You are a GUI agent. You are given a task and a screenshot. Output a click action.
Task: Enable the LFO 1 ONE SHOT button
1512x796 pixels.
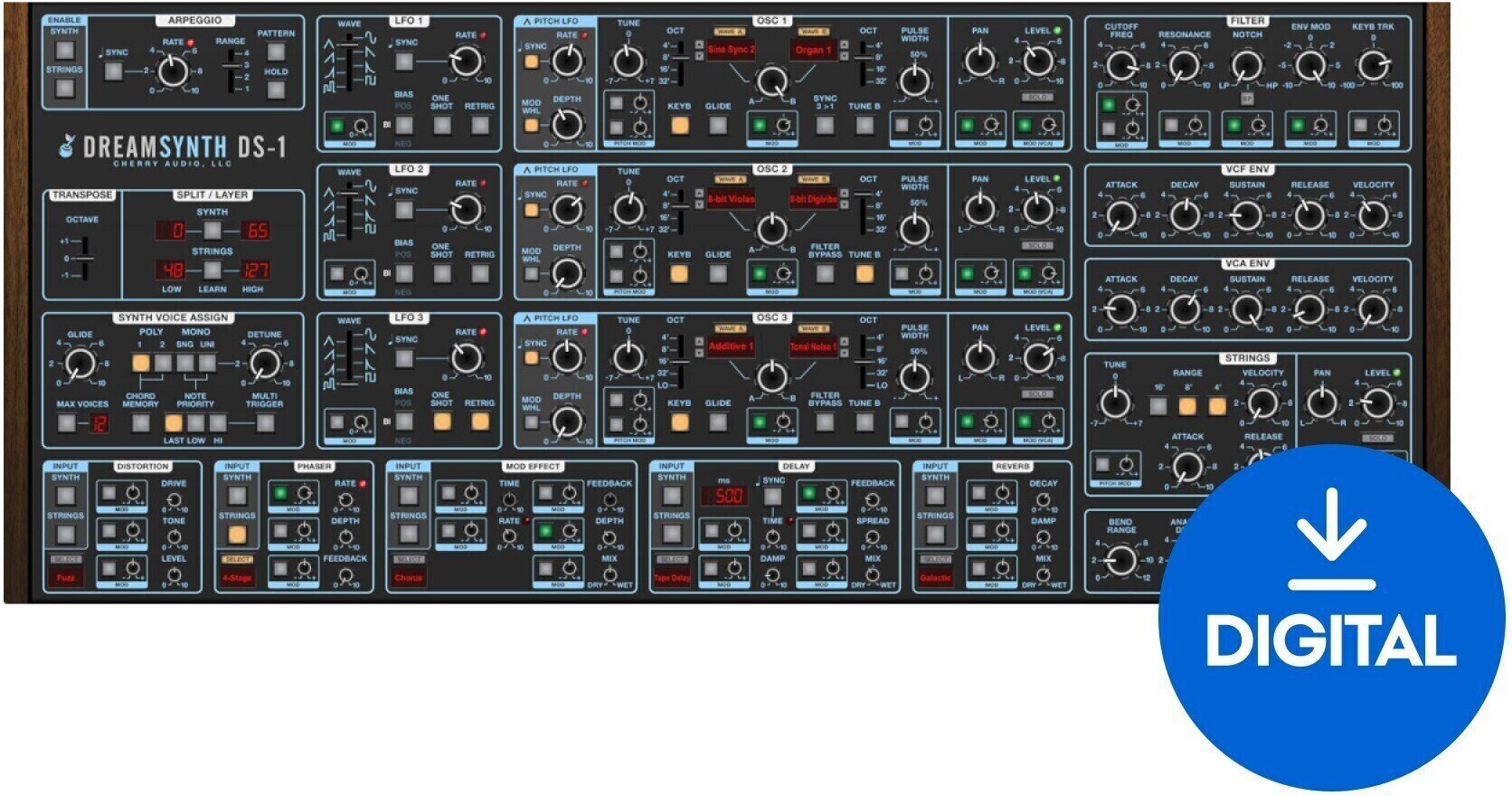441,124
